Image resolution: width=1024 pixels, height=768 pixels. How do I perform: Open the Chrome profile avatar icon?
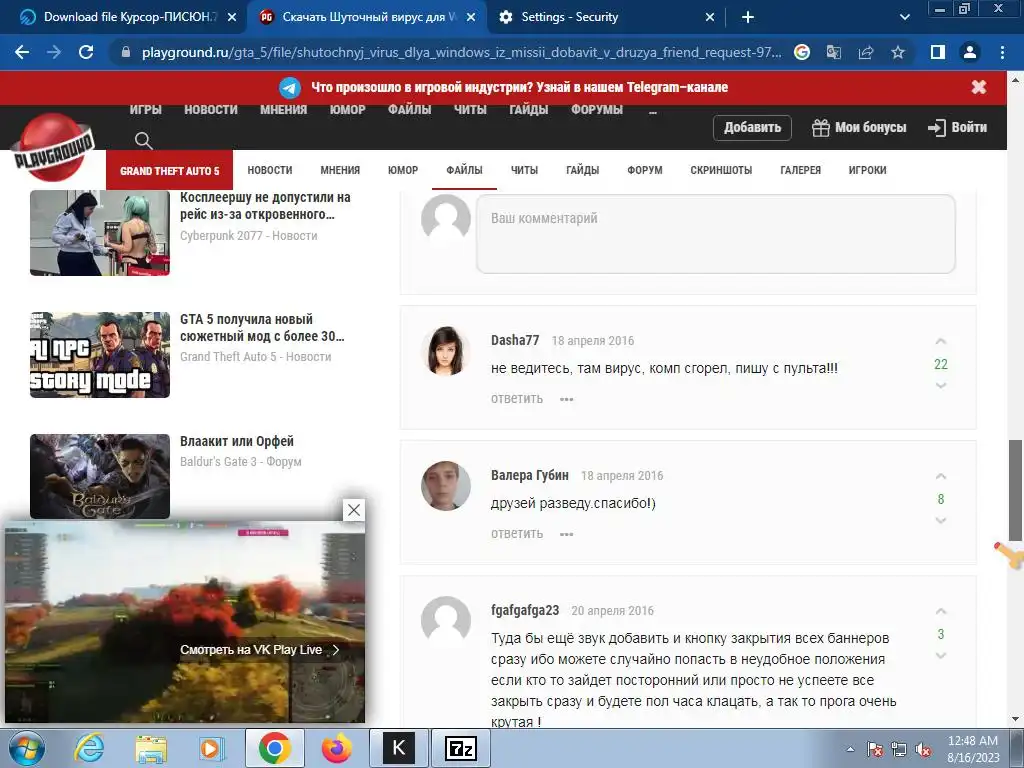click(970, 52)
